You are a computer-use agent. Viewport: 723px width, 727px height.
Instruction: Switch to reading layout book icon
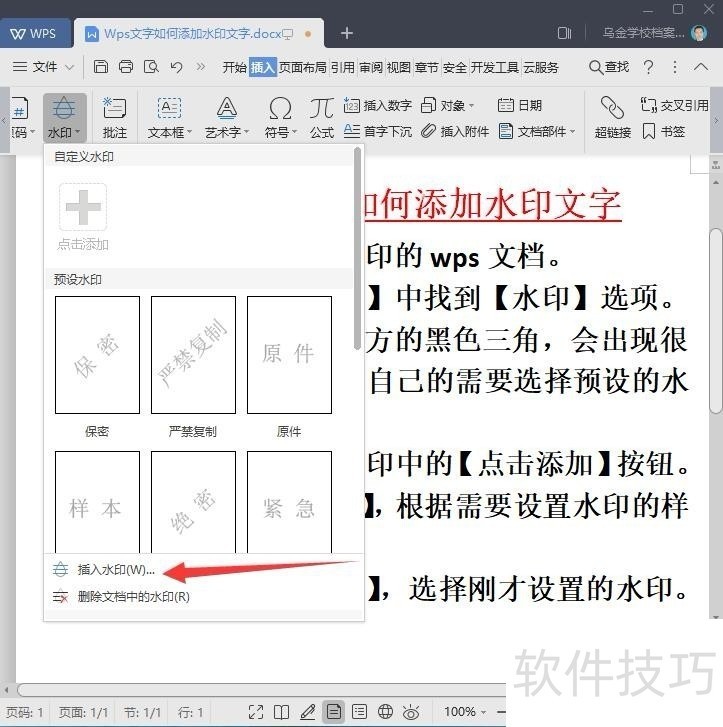[x=281, y=712]
